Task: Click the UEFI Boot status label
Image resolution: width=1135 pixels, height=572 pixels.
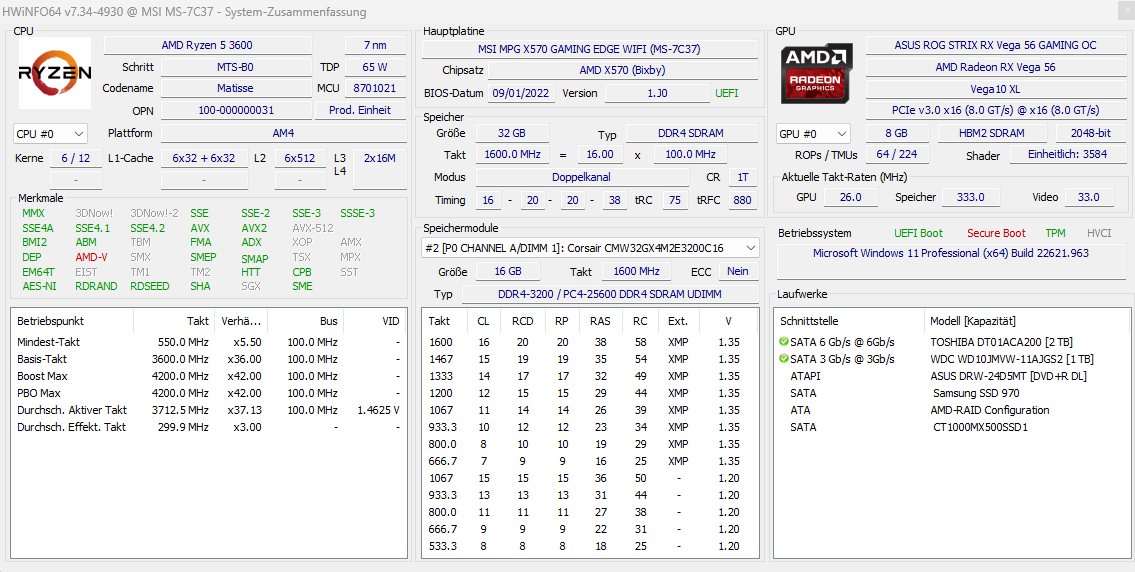Action: [x=919, y=233]
